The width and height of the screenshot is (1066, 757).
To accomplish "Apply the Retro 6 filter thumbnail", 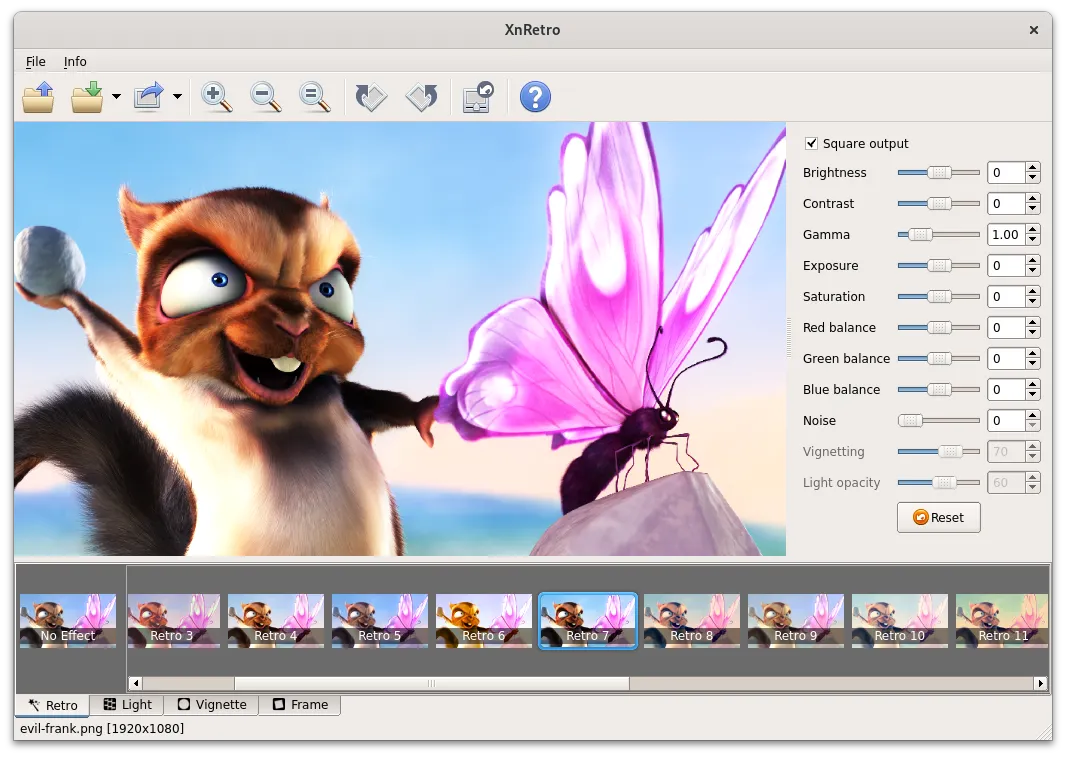I will tap(484, 621).
